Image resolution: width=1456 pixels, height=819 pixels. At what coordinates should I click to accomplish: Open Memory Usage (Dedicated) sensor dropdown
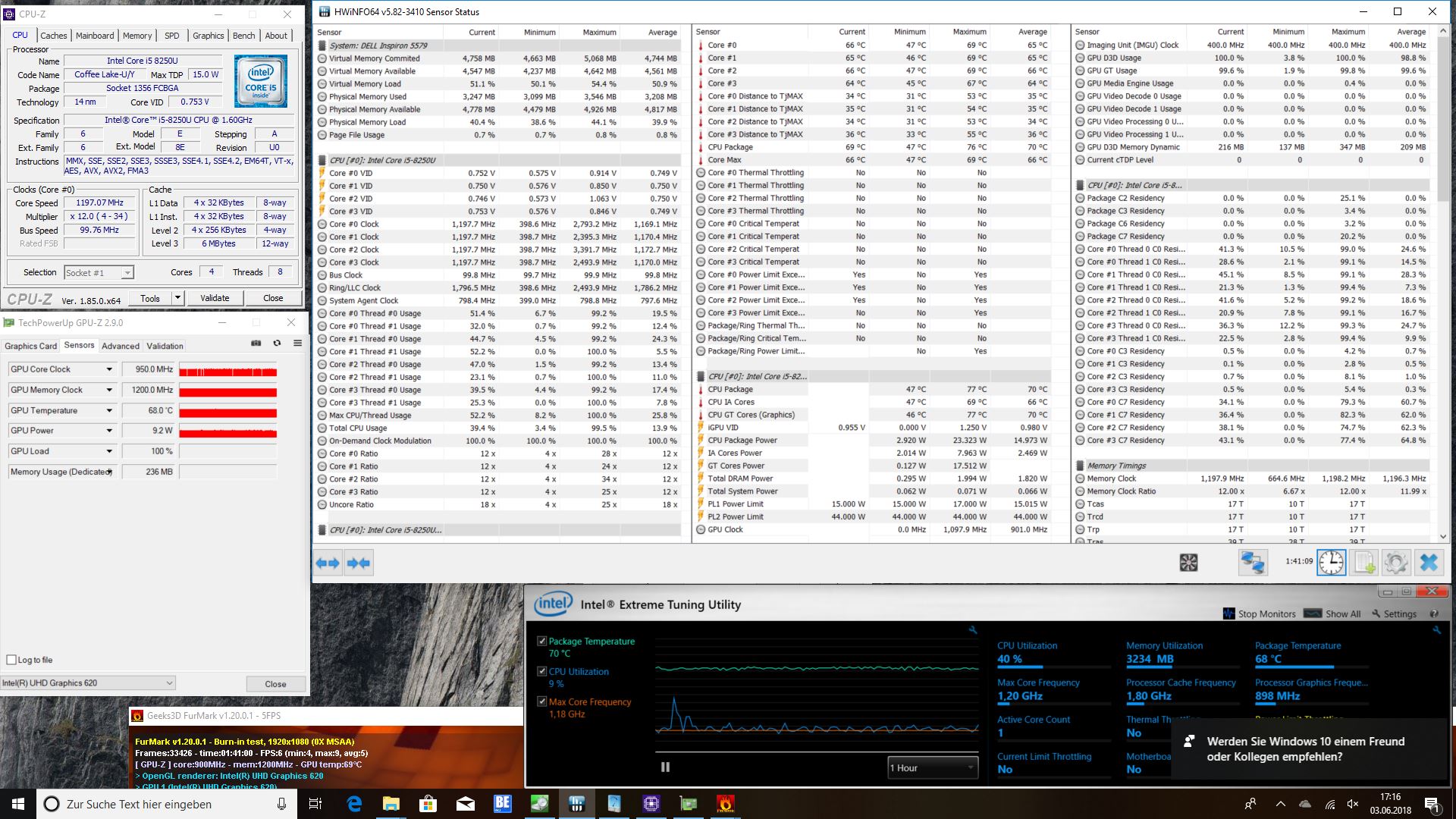pos(109,472)
